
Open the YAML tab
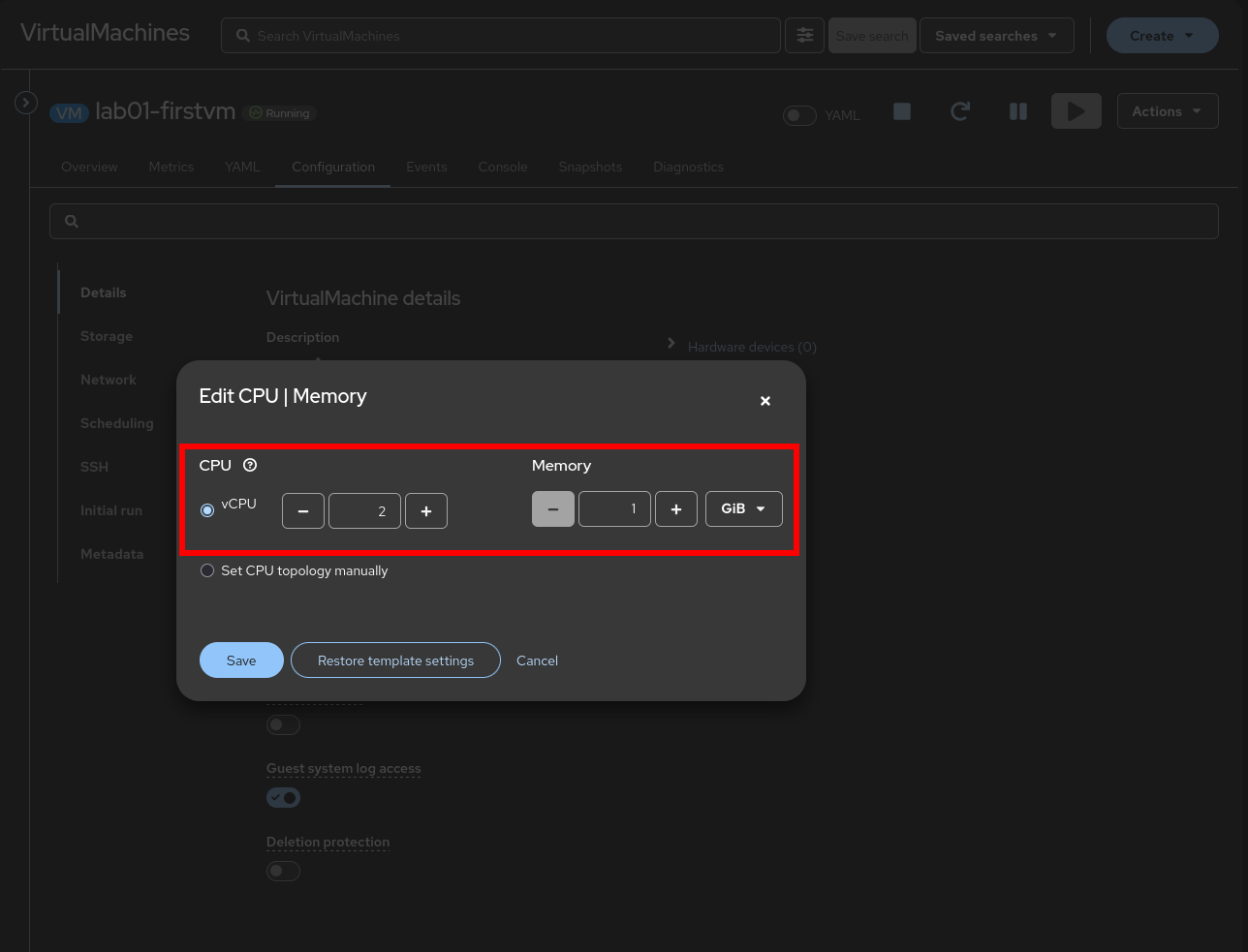[x=242, y=167]
